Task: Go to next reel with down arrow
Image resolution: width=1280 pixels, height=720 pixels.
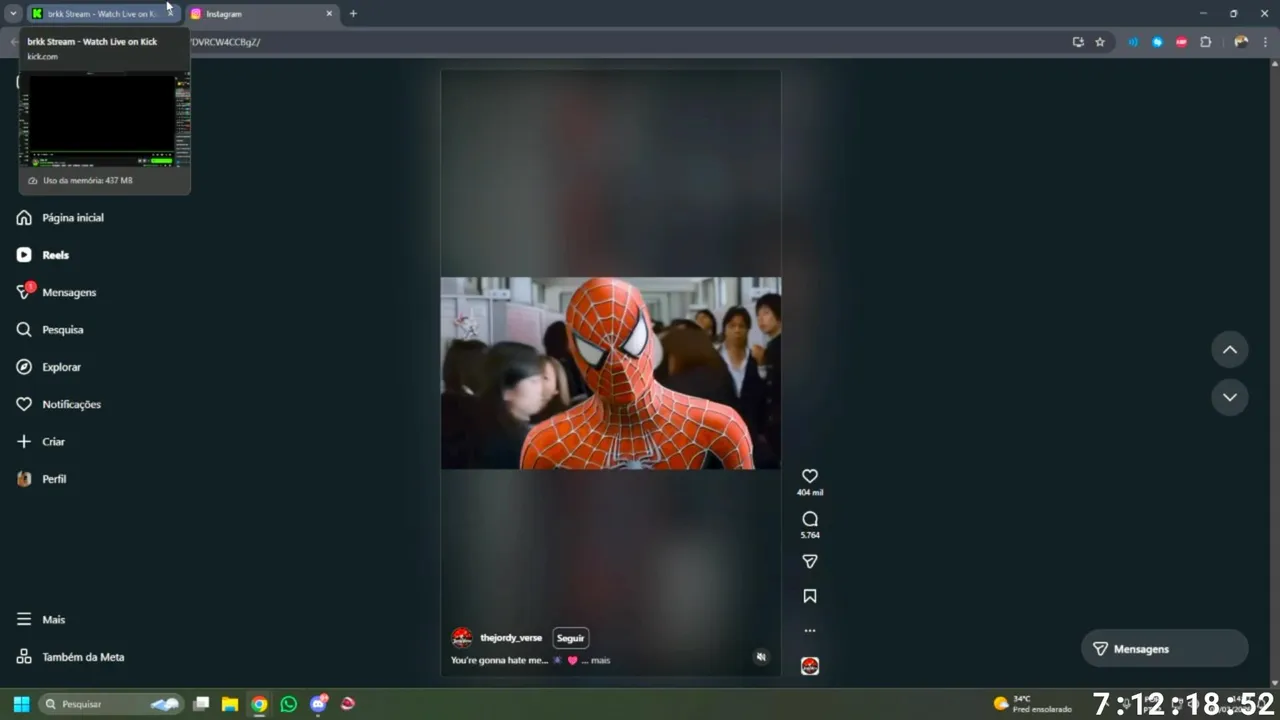Action: 1230,397
